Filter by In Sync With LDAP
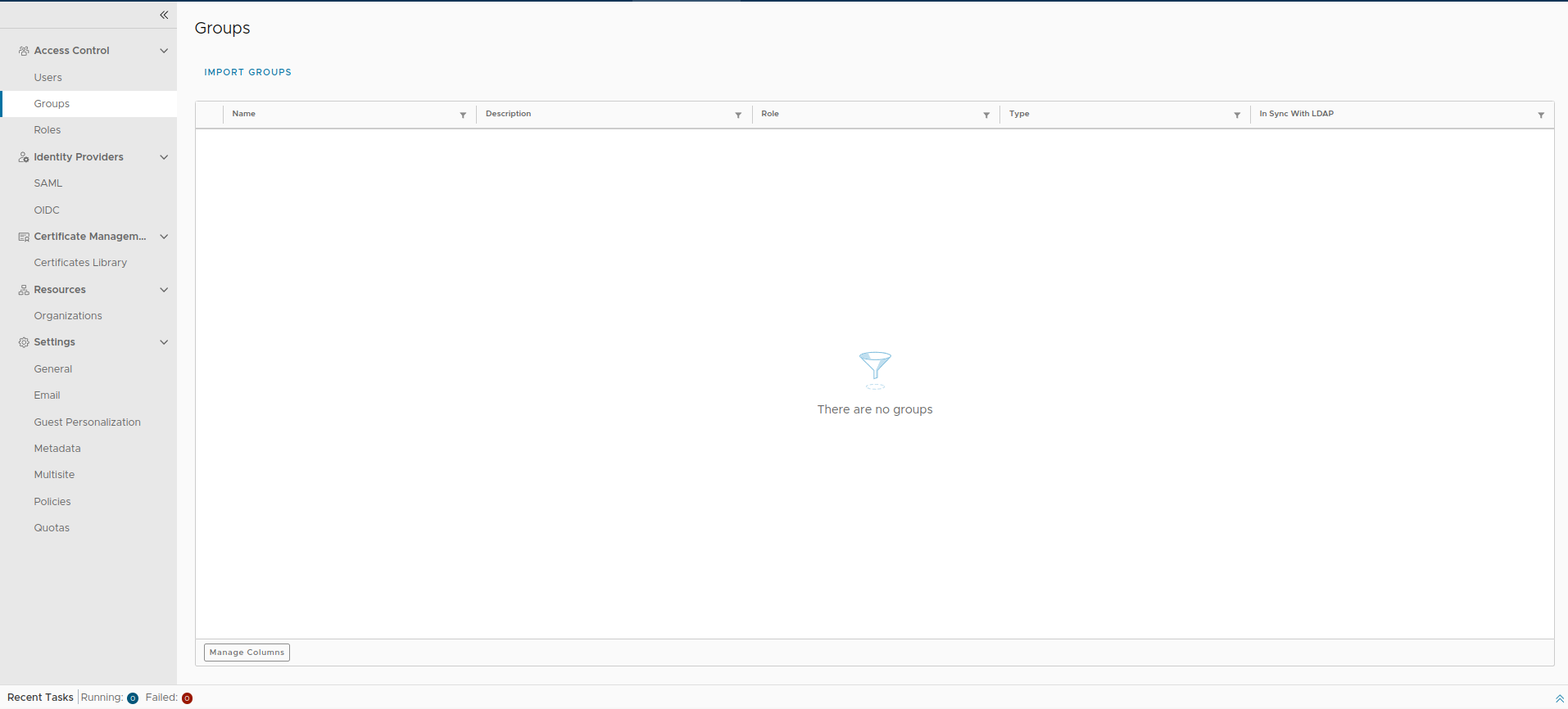1568x709 pixels. [x=1541, y=115]
